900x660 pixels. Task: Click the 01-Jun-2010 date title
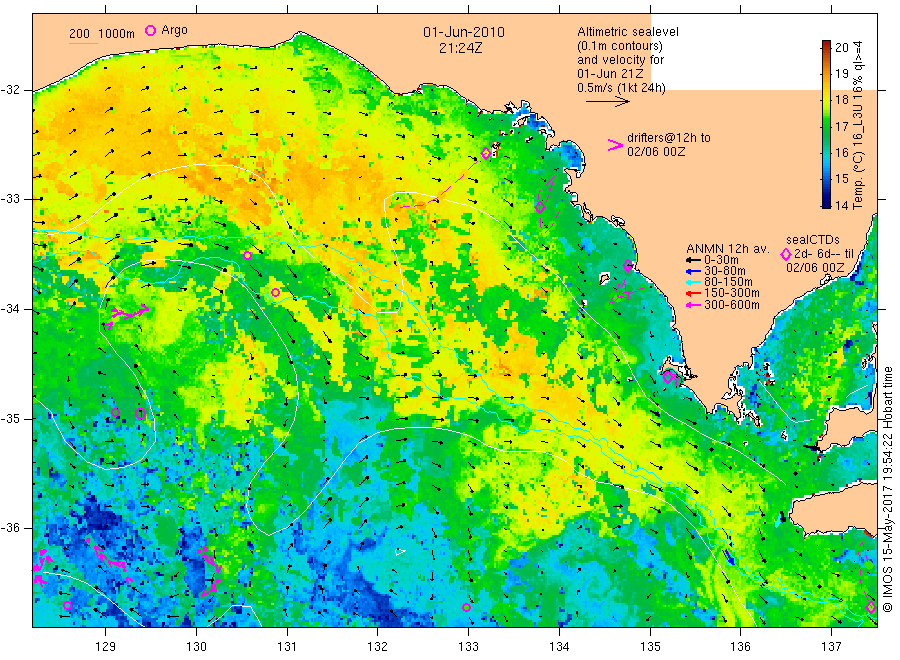[464, 32]
